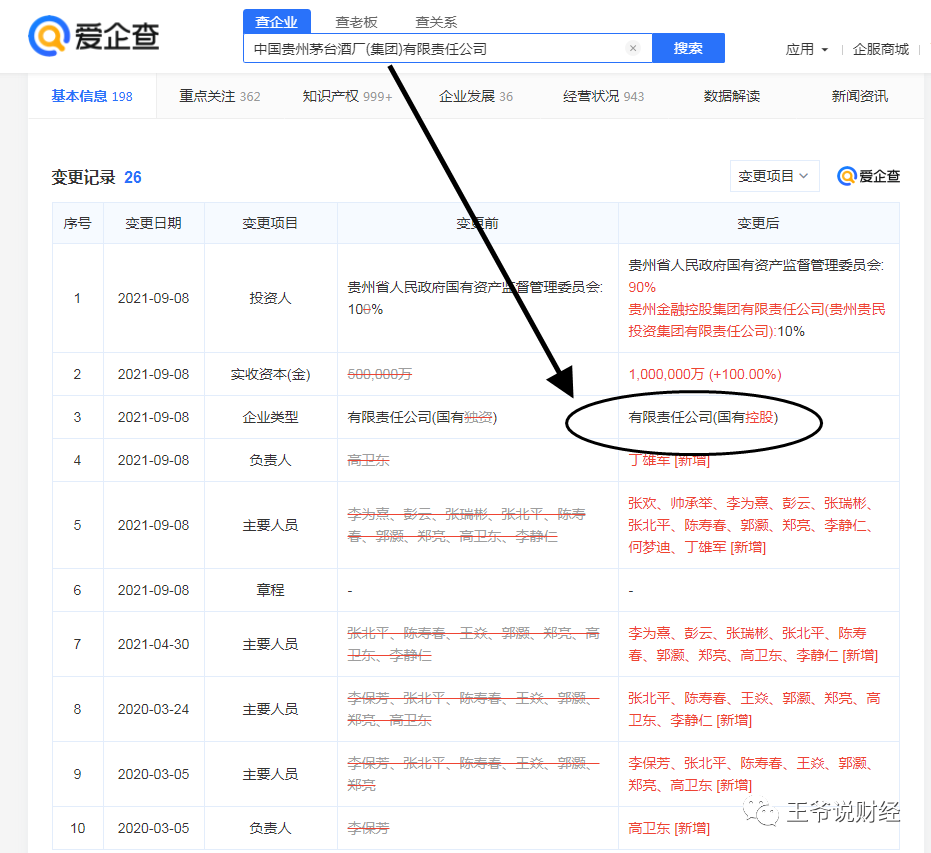931x853 pixels.
Task: Switch to the 新闻资讯 tab
Action: (x=859, y=96)
